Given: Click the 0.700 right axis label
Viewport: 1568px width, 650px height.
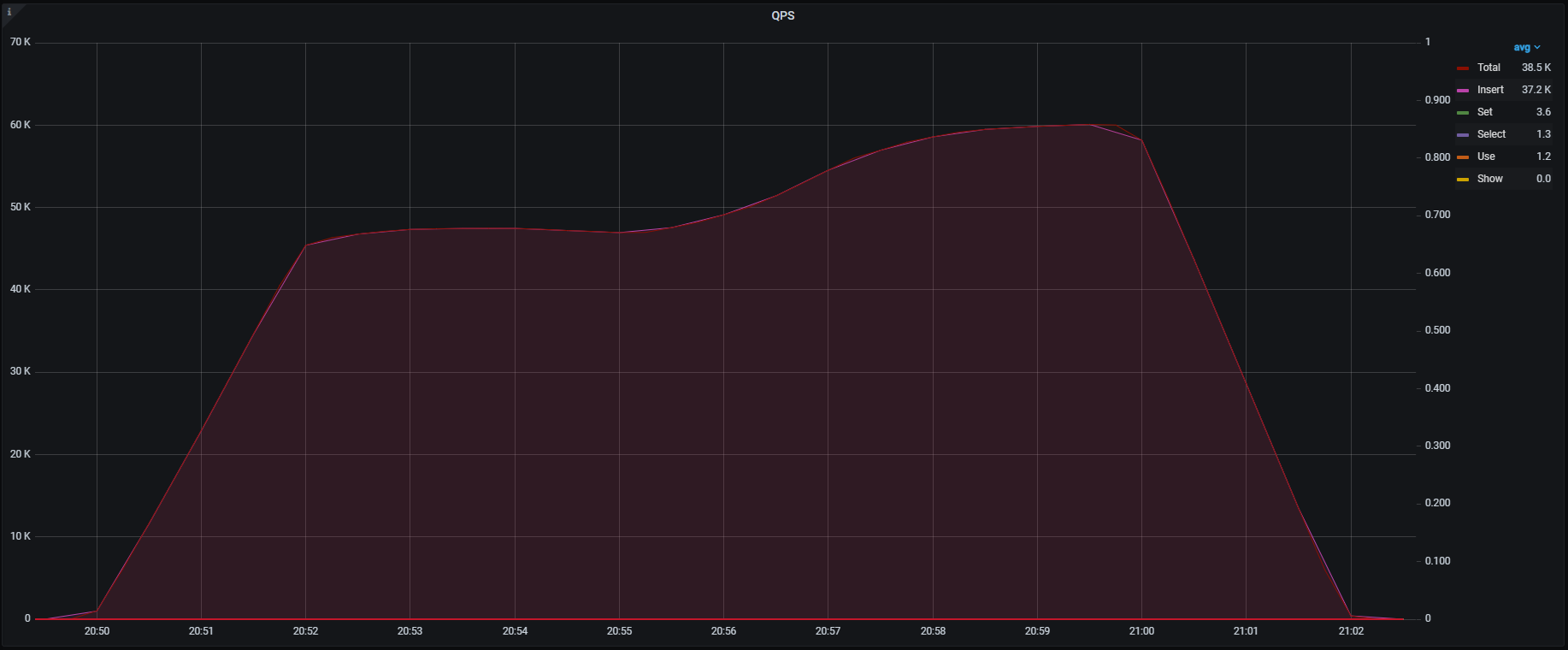Looking at the screenshot, I should (1437, 215).
